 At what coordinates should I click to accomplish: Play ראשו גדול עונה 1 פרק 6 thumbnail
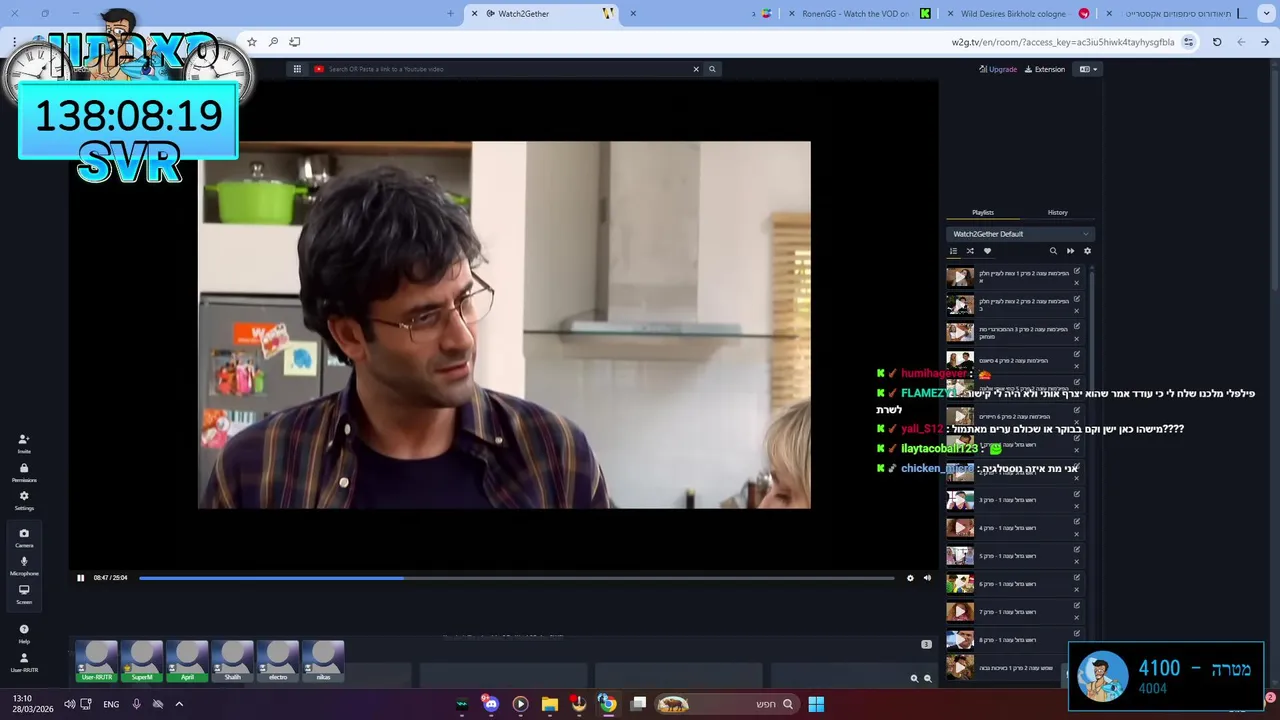pyautogui.click(x=960, y=583)
